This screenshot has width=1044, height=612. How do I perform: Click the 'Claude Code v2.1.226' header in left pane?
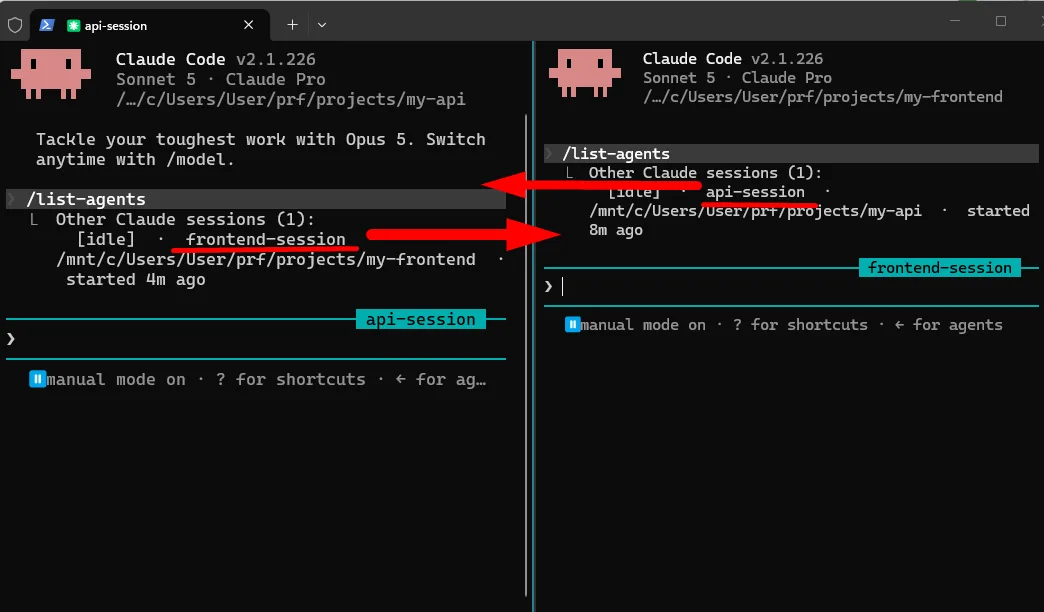216,59
